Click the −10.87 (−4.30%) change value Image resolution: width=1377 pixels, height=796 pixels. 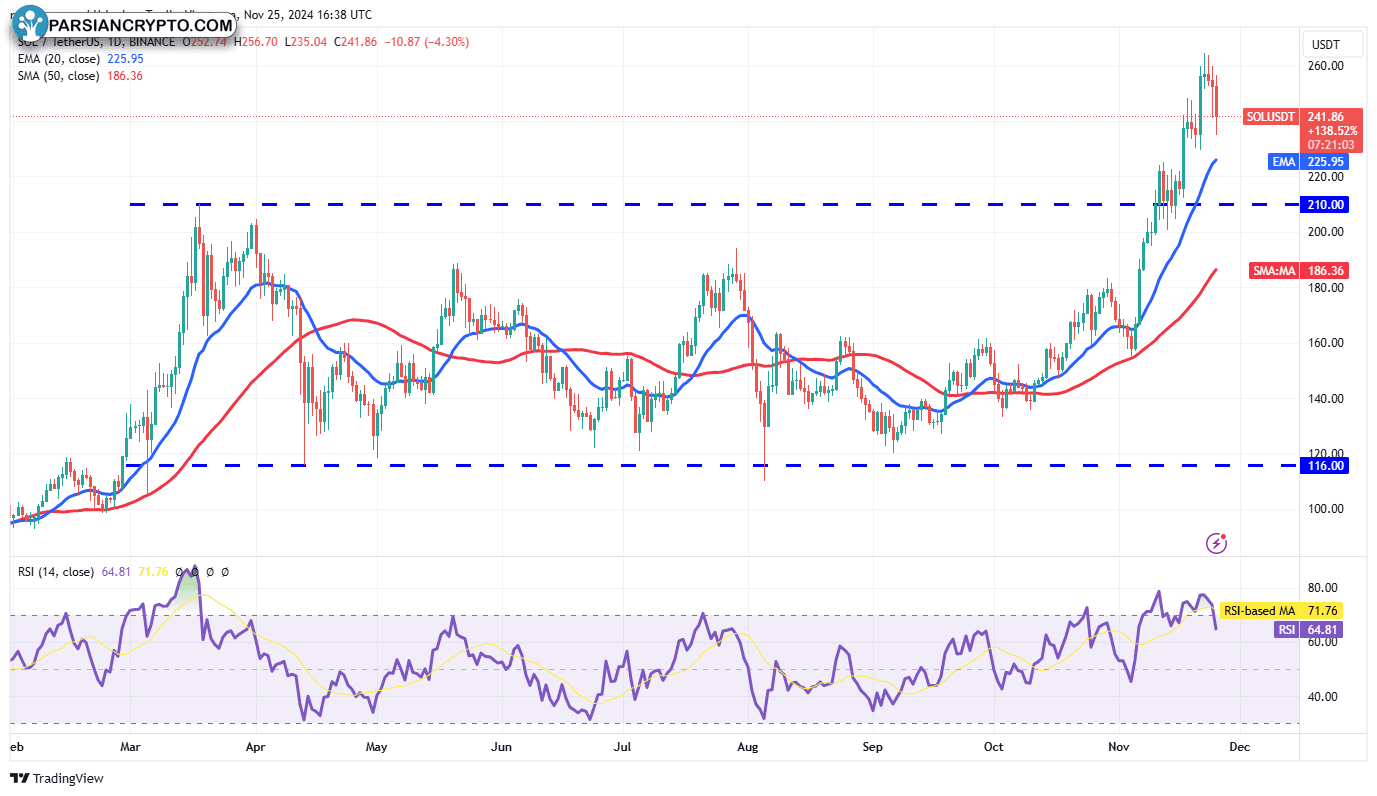tap(426, 42)
